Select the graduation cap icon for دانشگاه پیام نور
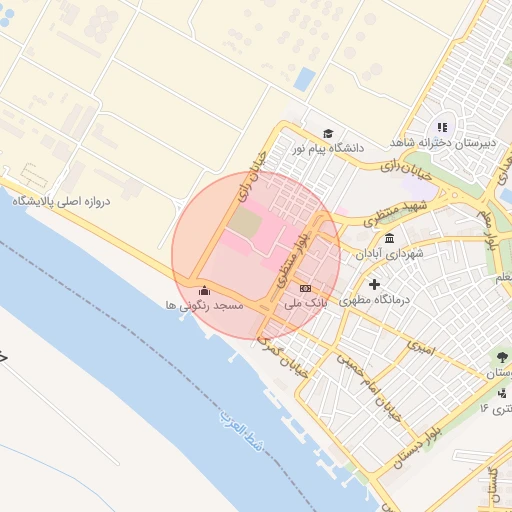 click(328, 134)
